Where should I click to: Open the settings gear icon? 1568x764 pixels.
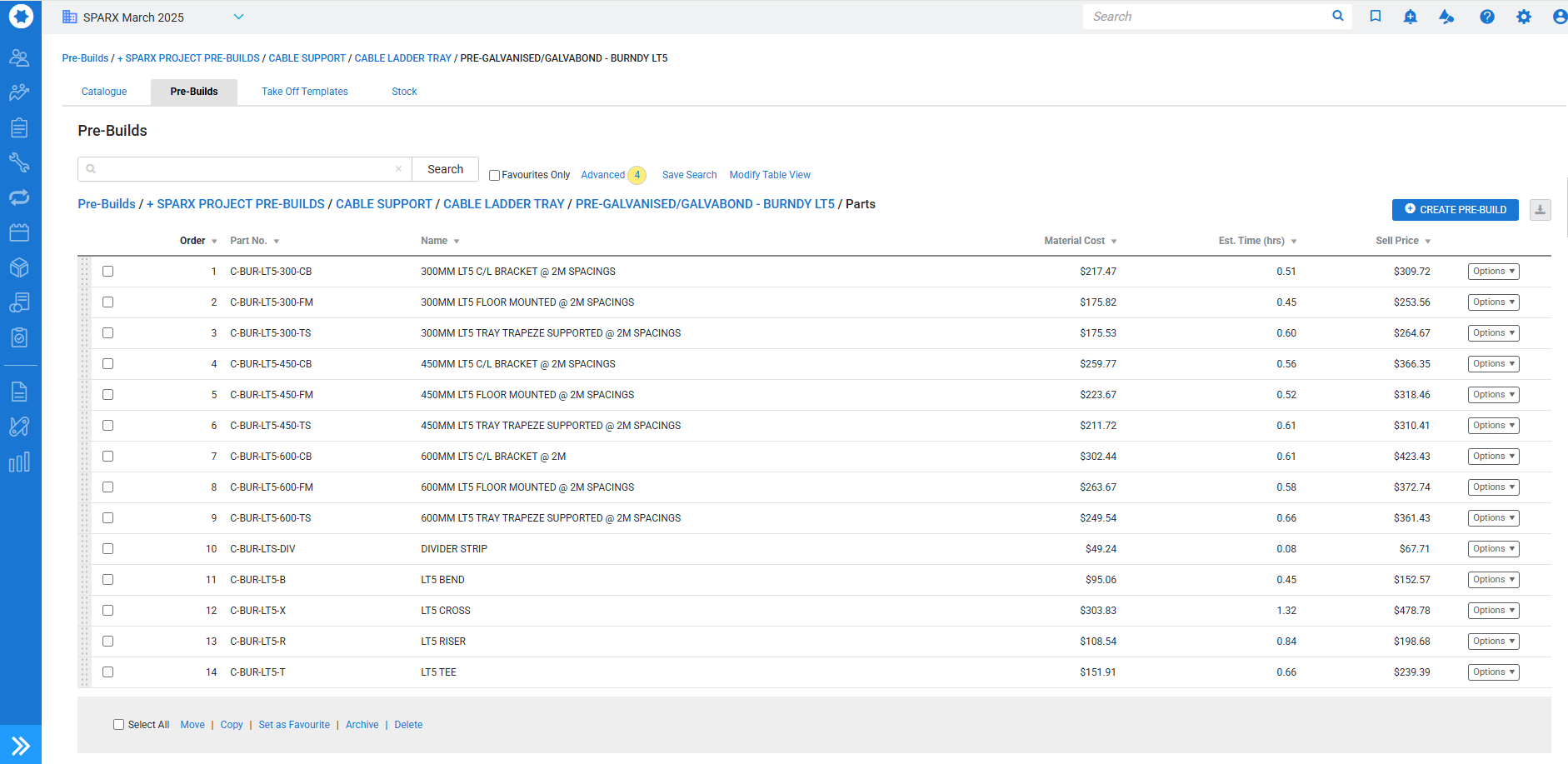[1523, 17]
